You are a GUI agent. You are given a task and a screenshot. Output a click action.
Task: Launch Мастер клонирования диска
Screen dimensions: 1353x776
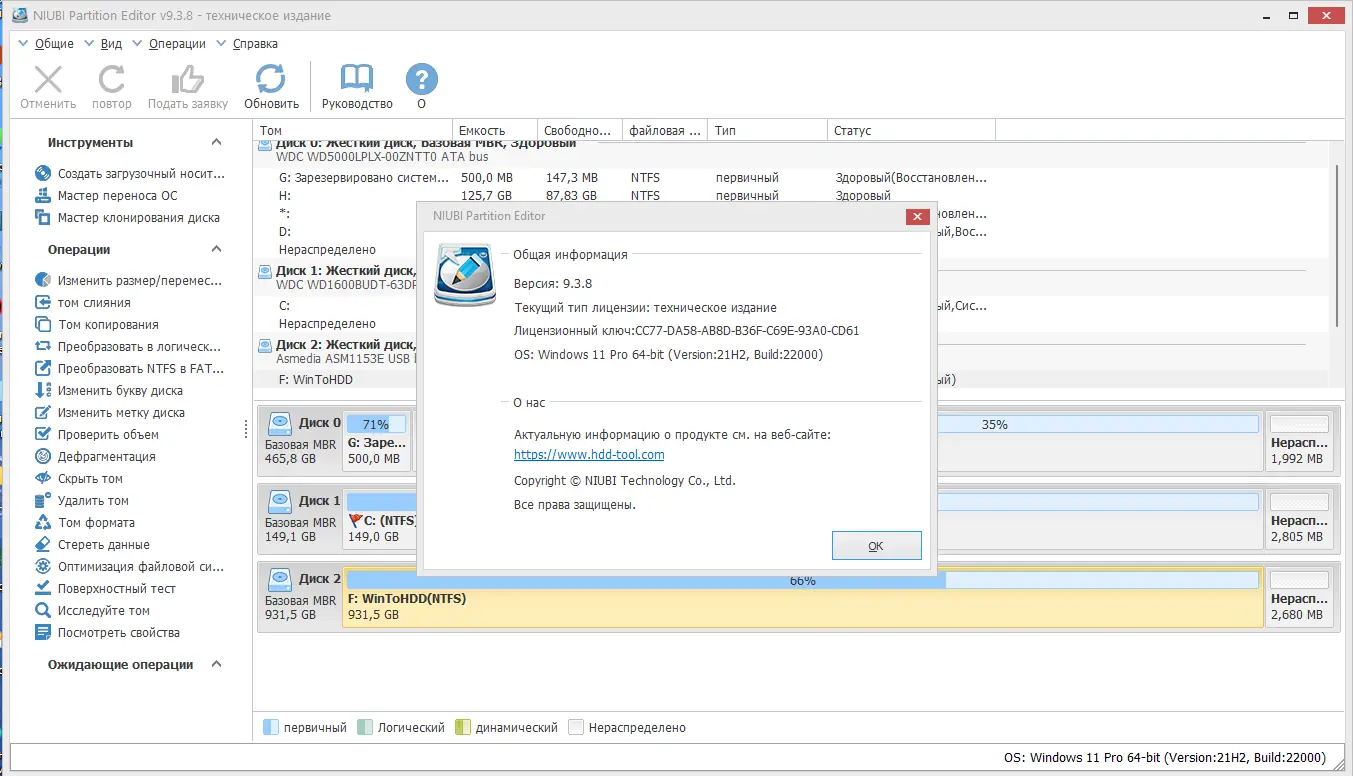pos(127,218)
